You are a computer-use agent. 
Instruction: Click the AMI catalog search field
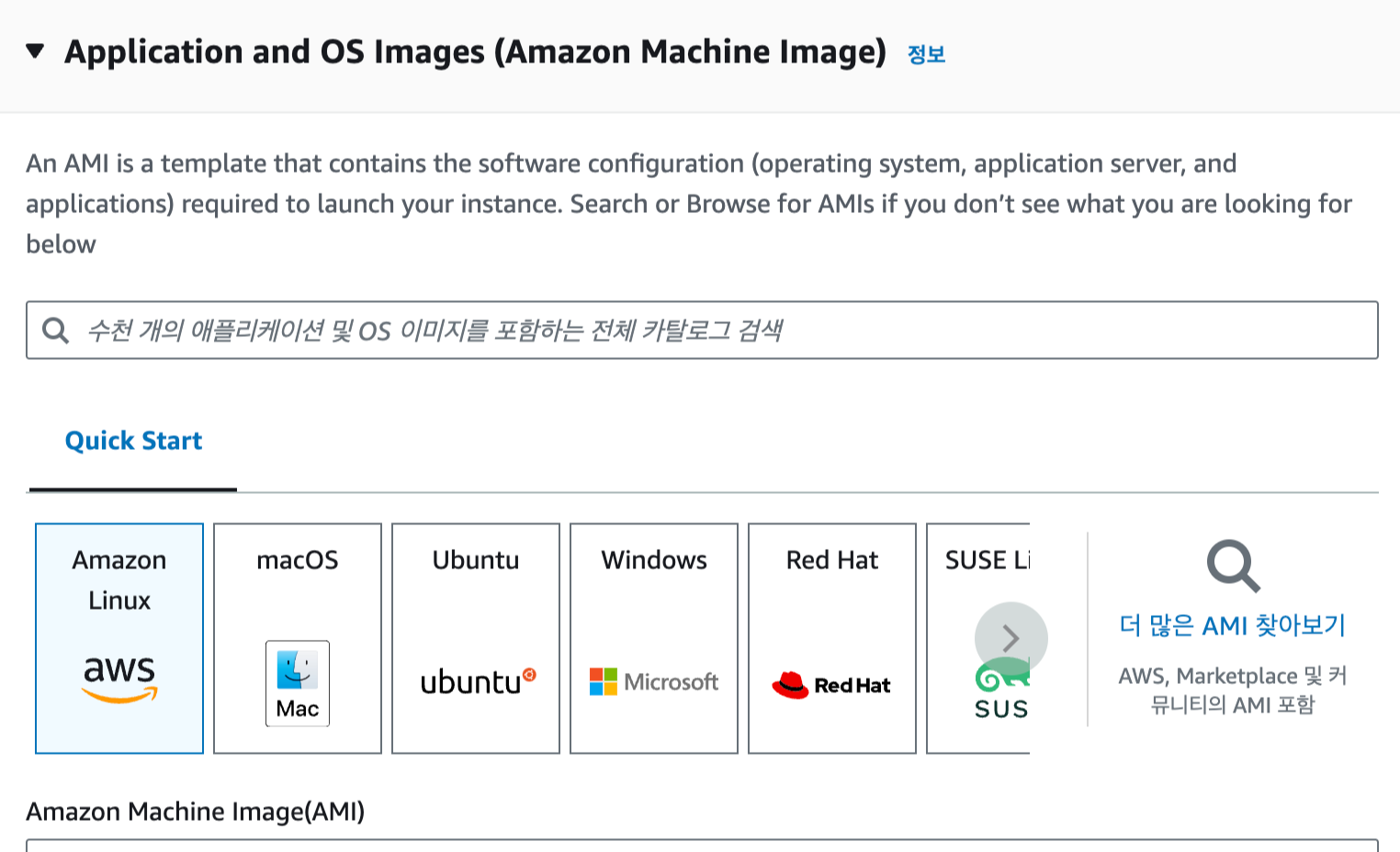tap(702, 330)
